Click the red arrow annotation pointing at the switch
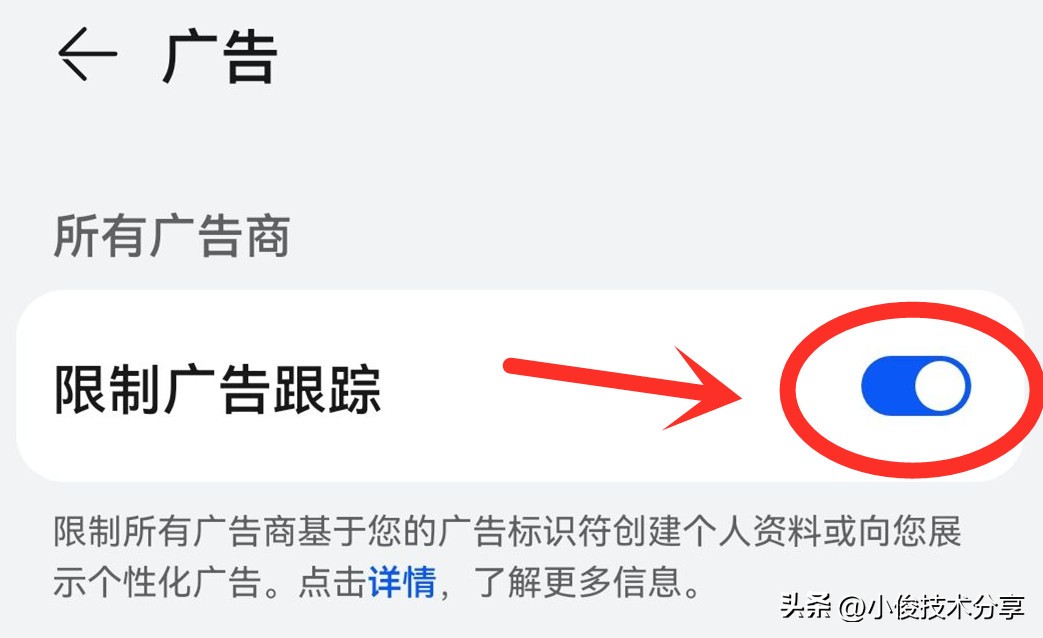The image size is (1043, 638). pyautogui.click(x=623, y=387)
